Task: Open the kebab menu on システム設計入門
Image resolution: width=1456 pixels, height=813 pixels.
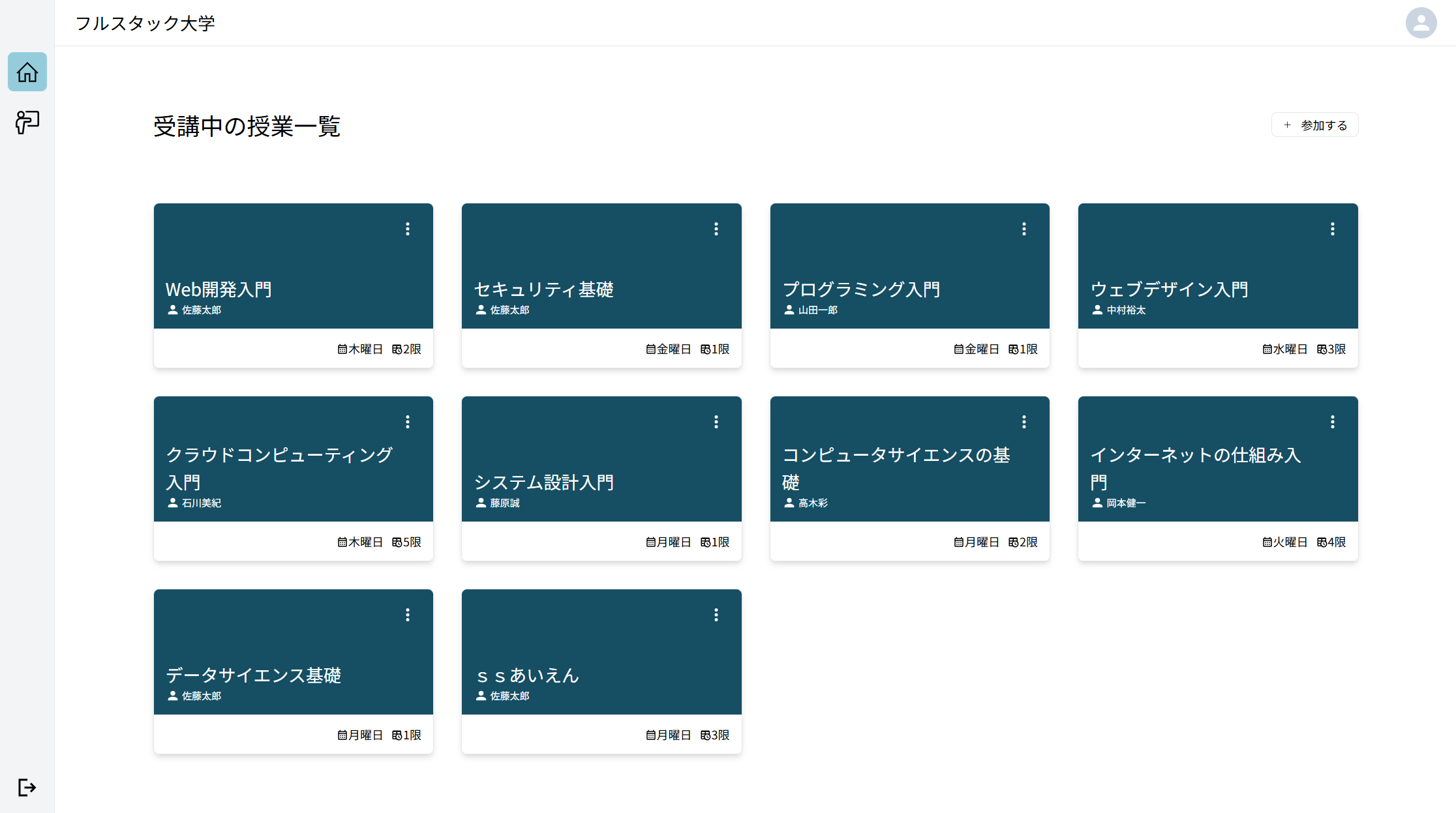Action: tap(716, 422)
